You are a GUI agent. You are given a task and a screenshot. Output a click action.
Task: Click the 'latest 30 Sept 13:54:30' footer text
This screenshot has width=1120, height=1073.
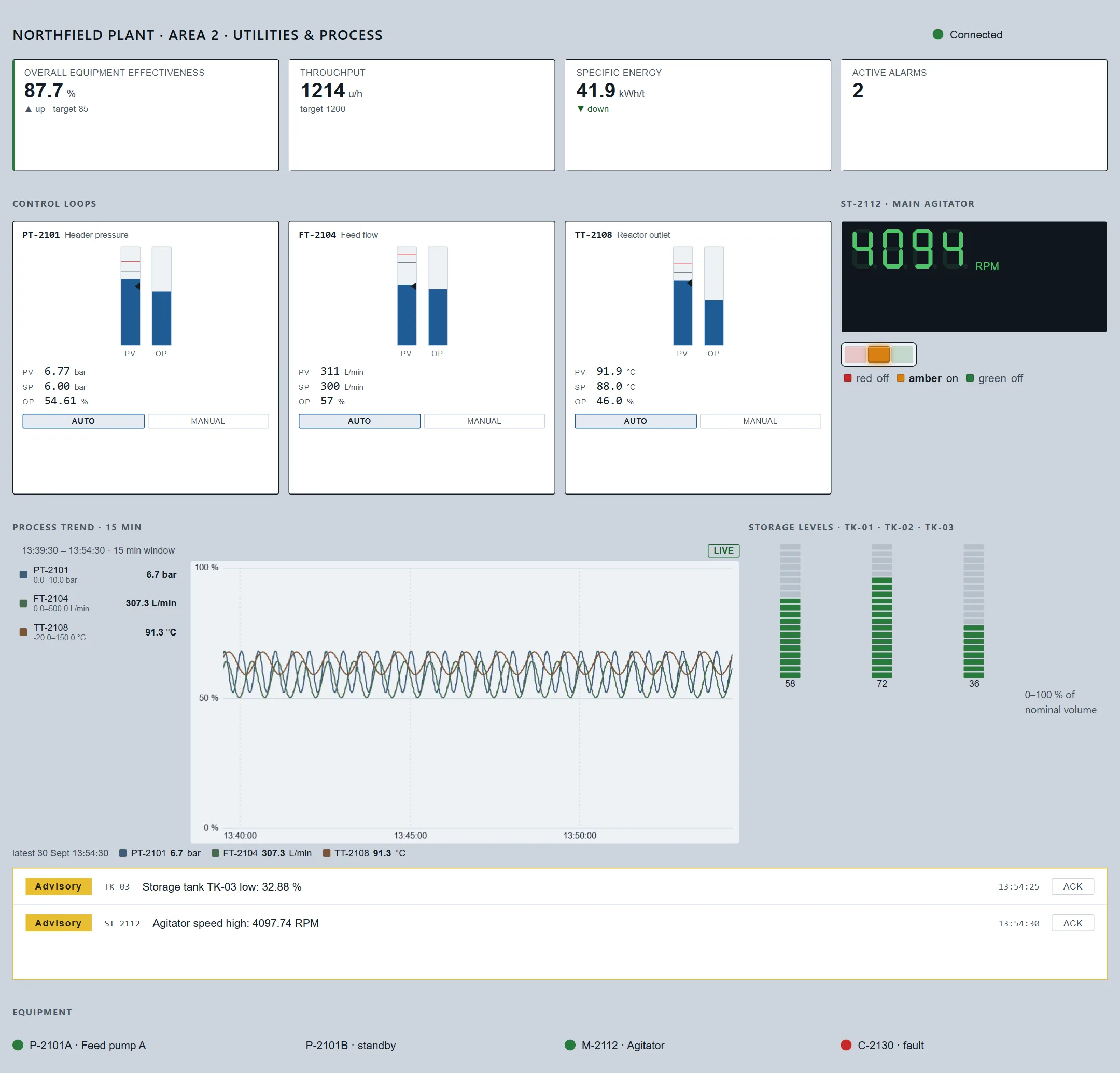click(x=61, y=853)
